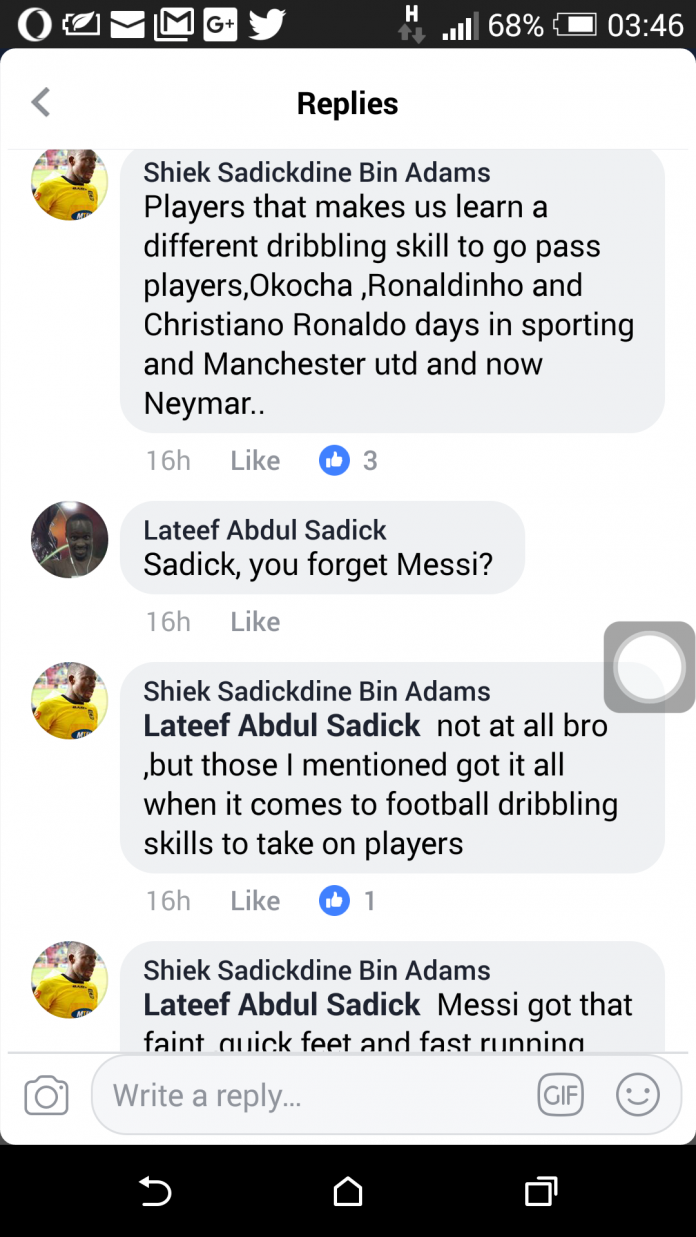Like the 'Sadick, you forget Messi?' comment
Image resolution: width=696 pixels, height=1237 pixels.
tap(255, 621)
